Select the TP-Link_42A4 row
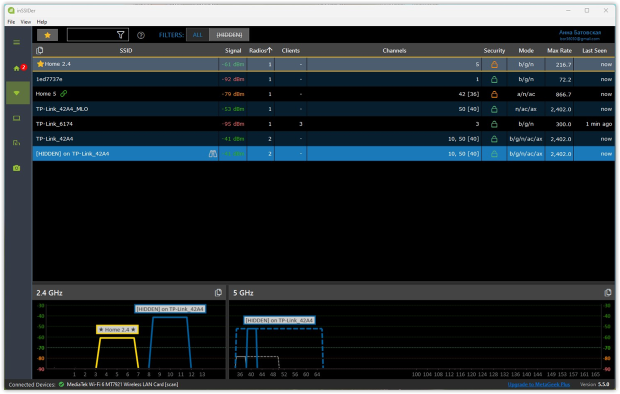The image size is (620, 394). [x=323, y=139]
